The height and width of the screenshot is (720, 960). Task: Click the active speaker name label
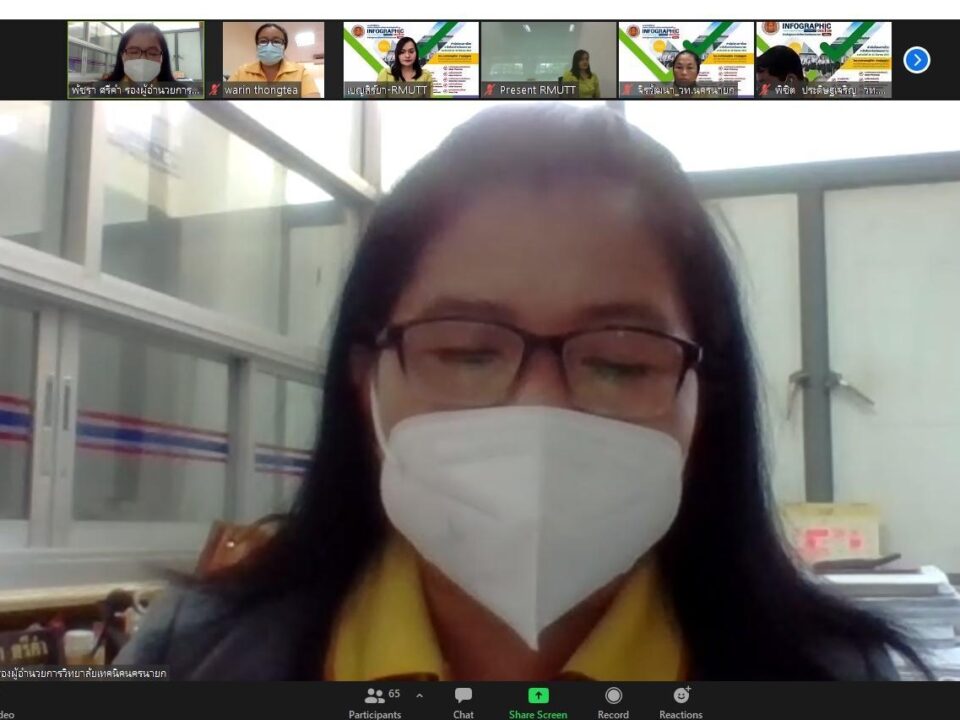click(84, 673)
